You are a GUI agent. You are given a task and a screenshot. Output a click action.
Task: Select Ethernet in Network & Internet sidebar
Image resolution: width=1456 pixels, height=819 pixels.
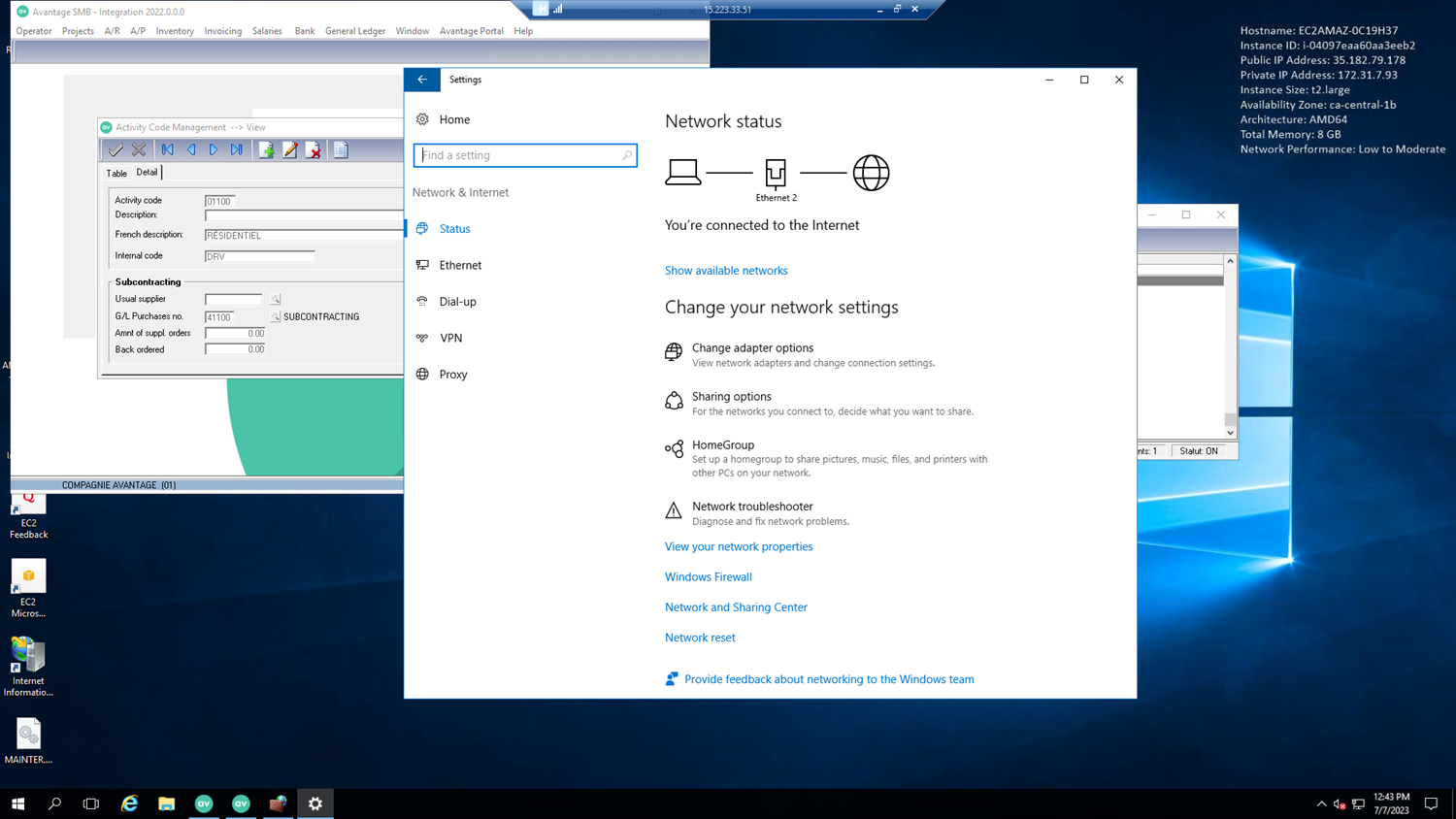(521, 265)
